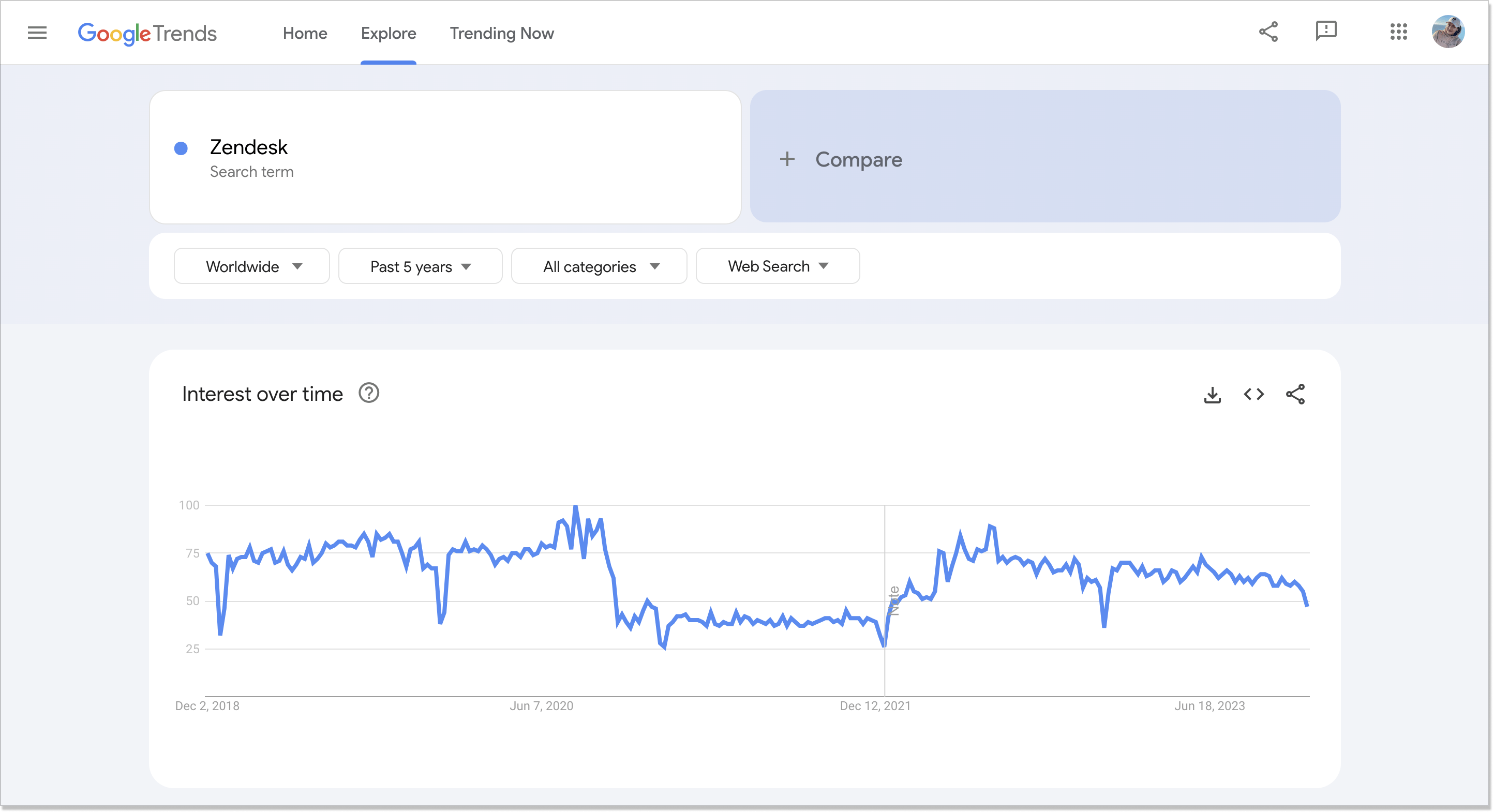The height and width of the screenshot is (812, 1493).
Task: Open help for Interest over time
Action: pyautogui.click(x=369, y=393)
